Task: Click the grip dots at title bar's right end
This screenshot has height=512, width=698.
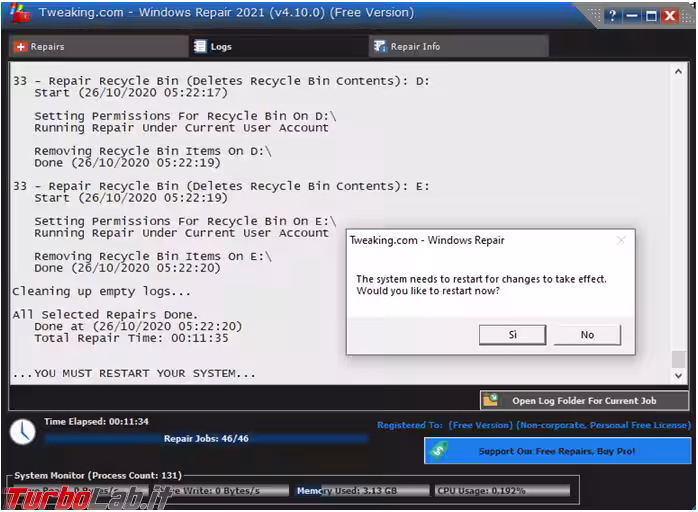Action: [x=687, y=16]
